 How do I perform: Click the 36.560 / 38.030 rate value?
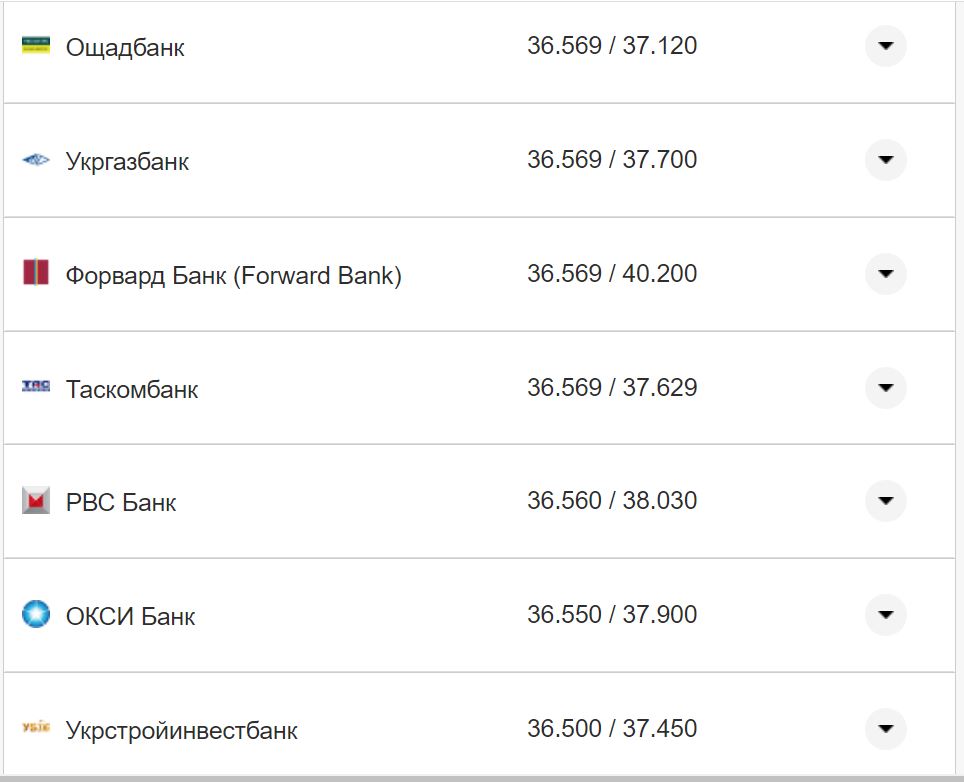click(x=613, y=501)
